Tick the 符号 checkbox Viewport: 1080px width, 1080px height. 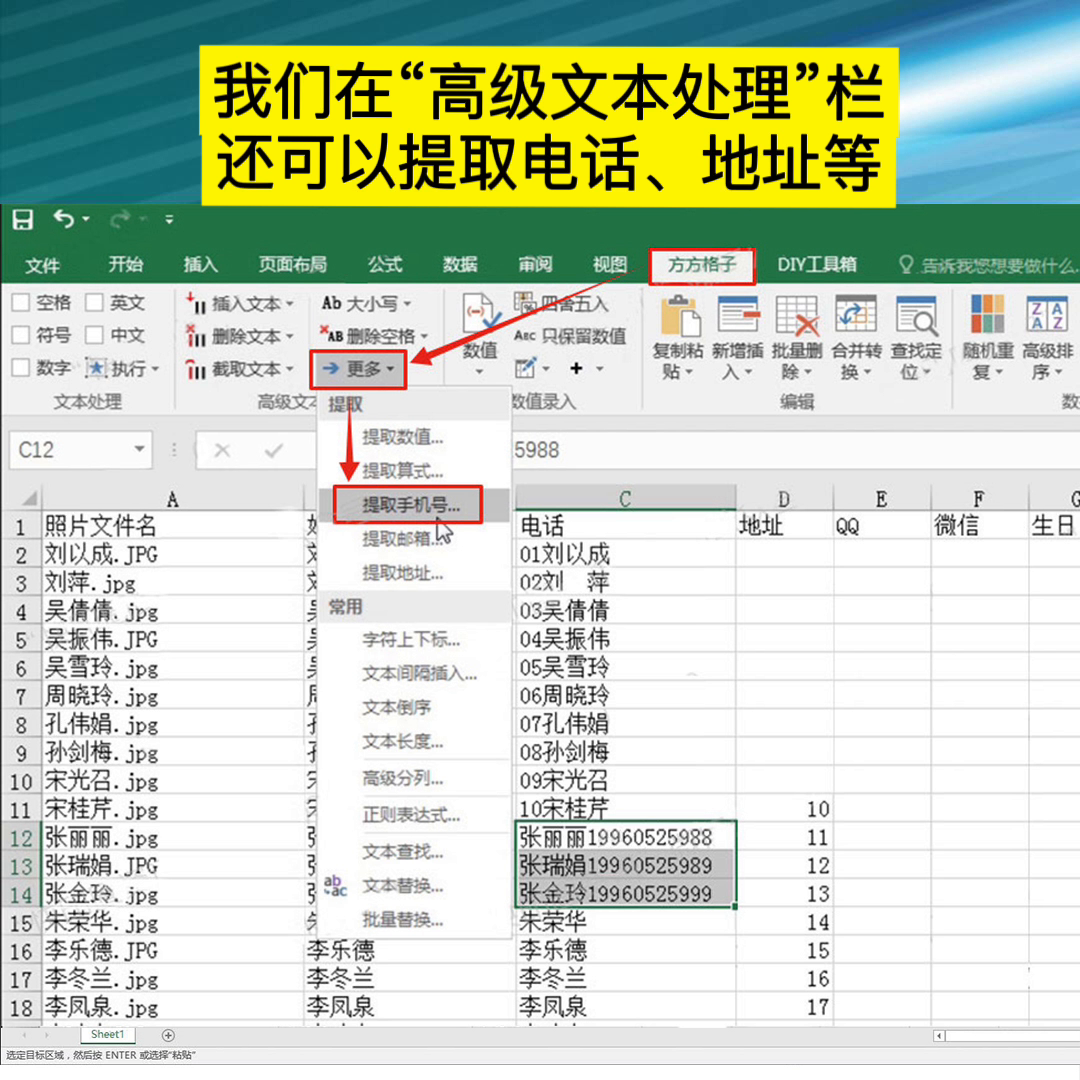[x=21, y=335]
